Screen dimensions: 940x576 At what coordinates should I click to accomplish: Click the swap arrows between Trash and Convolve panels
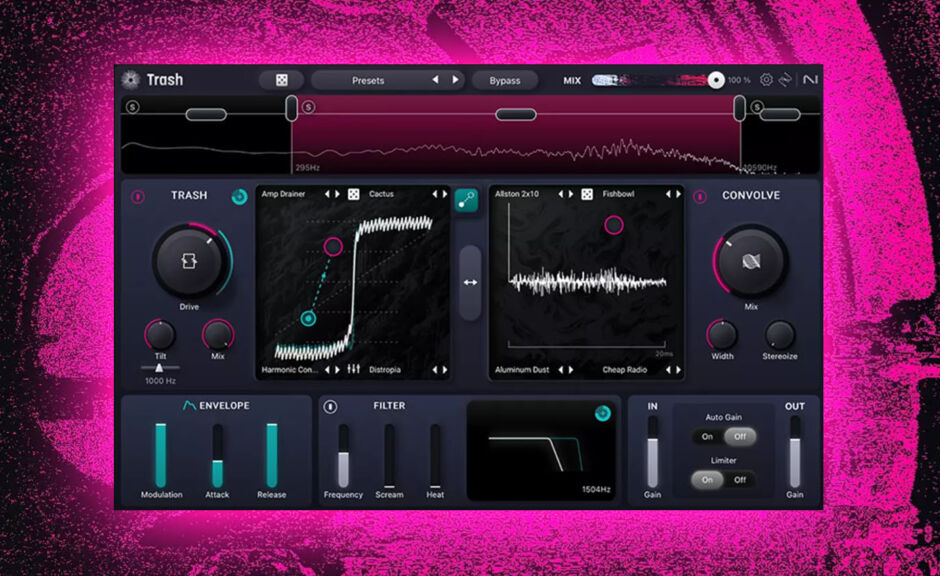(x=469, y=283)
